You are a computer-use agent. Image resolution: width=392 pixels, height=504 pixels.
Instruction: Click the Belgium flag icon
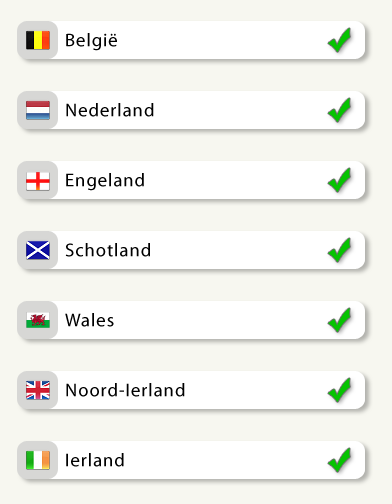click(38, 40)
